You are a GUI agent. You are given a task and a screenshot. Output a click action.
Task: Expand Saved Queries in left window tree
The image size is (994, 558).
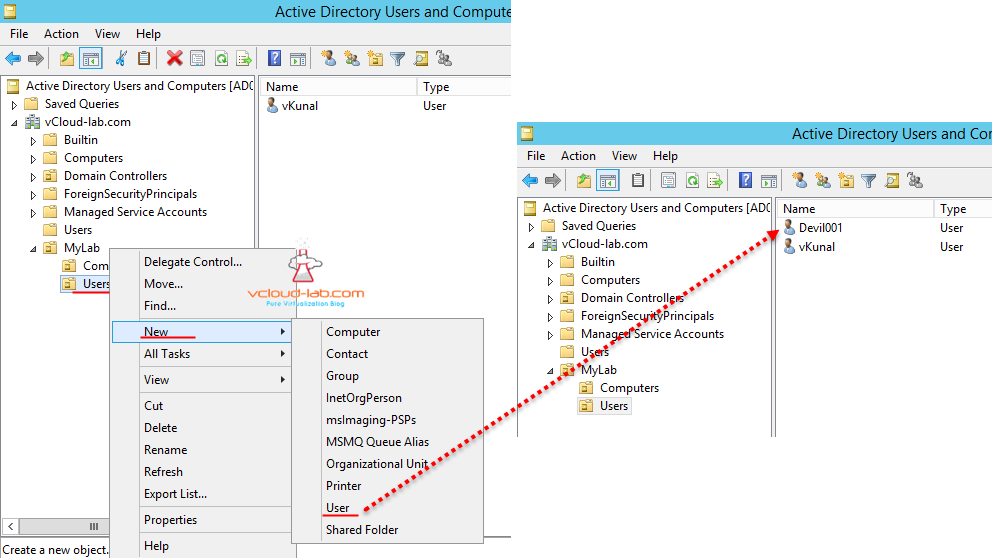pos(14,105)
